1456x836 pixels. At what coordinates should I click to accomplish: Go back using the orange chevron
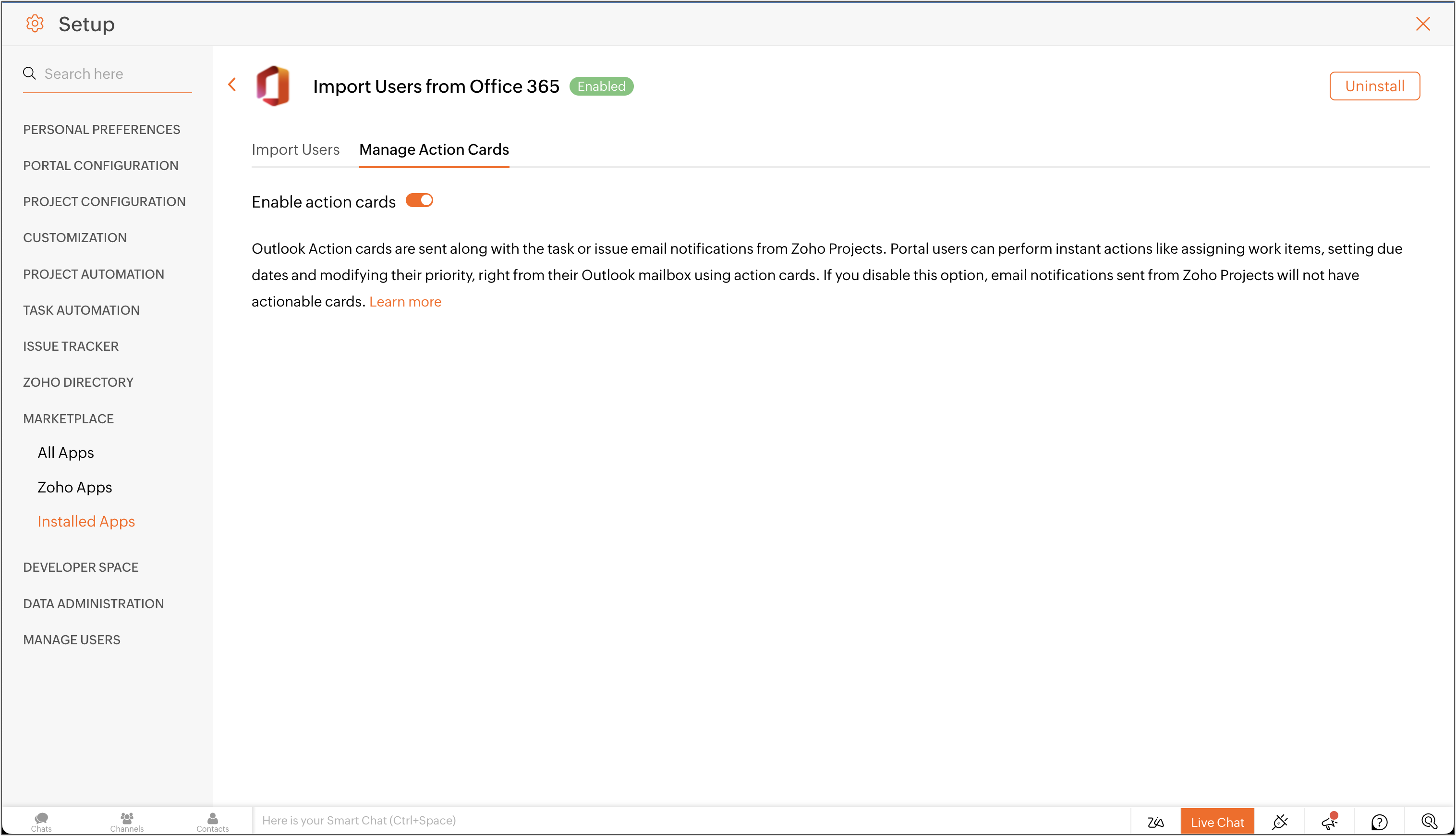(232, 85)
